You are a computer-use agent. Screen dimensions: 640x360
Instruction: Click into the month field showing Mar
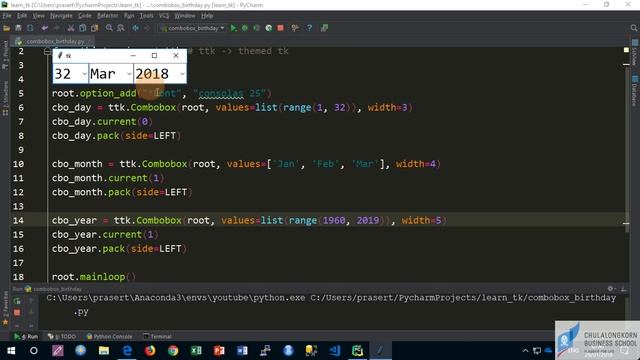point(107,74)
